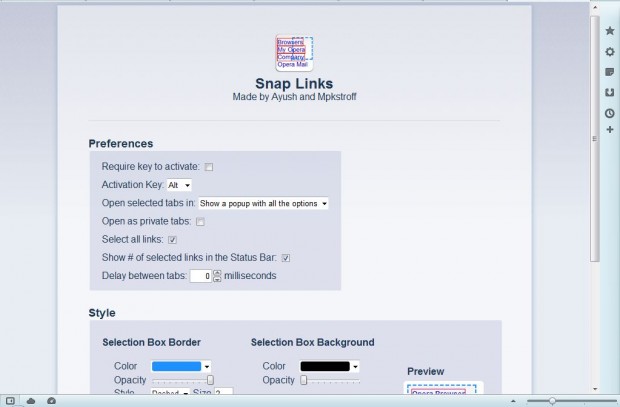Click the border Size input field
Viewport: 620px width, 407px height.
click(x=223, y=392)
